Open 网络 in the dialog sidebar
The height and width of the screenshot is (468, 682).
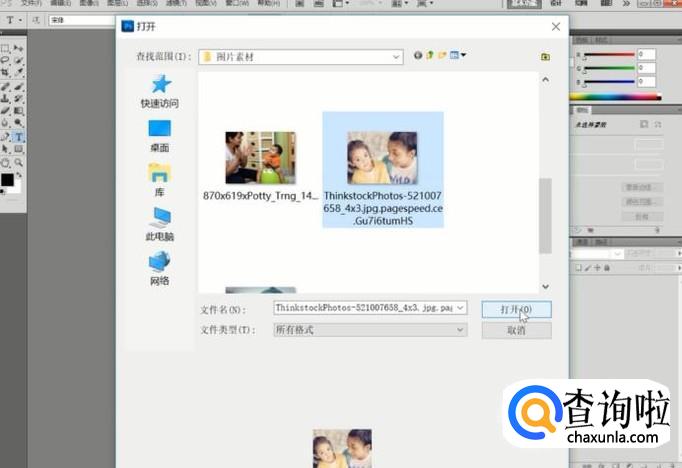160,269
